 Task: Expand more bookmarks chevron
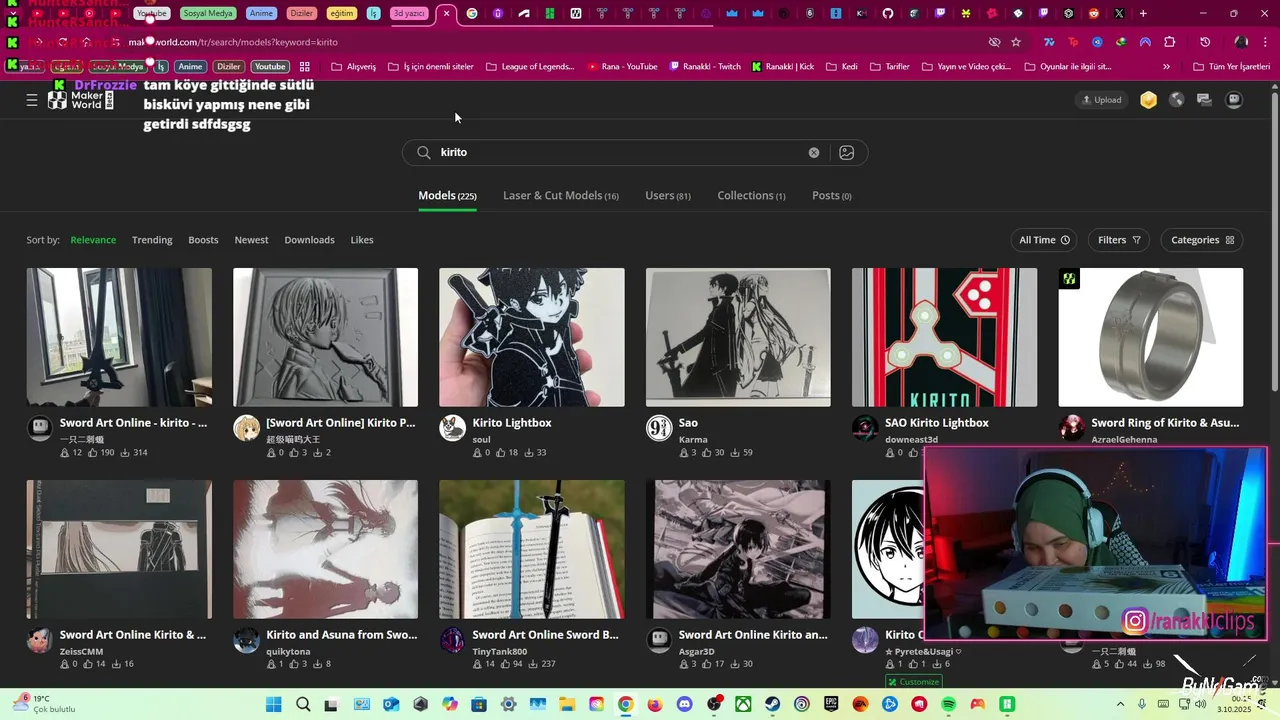tap(1166, 67)
